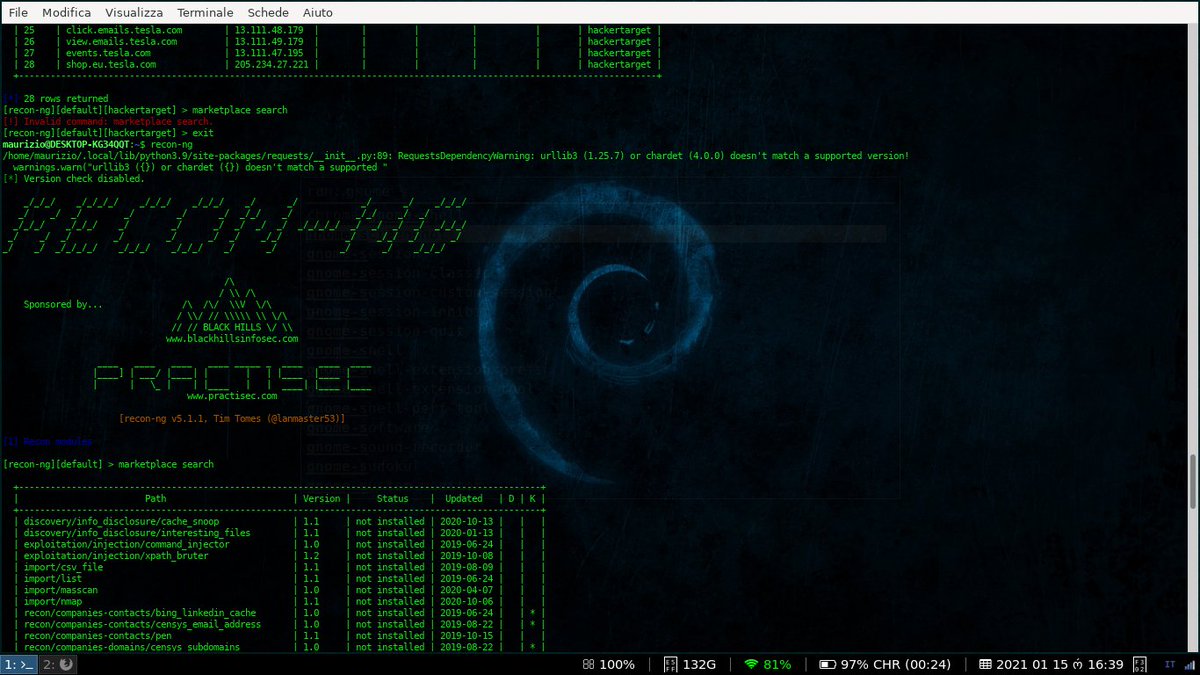Image resolution: width=1200 pixels, height=675 pixels.
Task: Click the signal bars tray icon
Action: click(1191, 665)
